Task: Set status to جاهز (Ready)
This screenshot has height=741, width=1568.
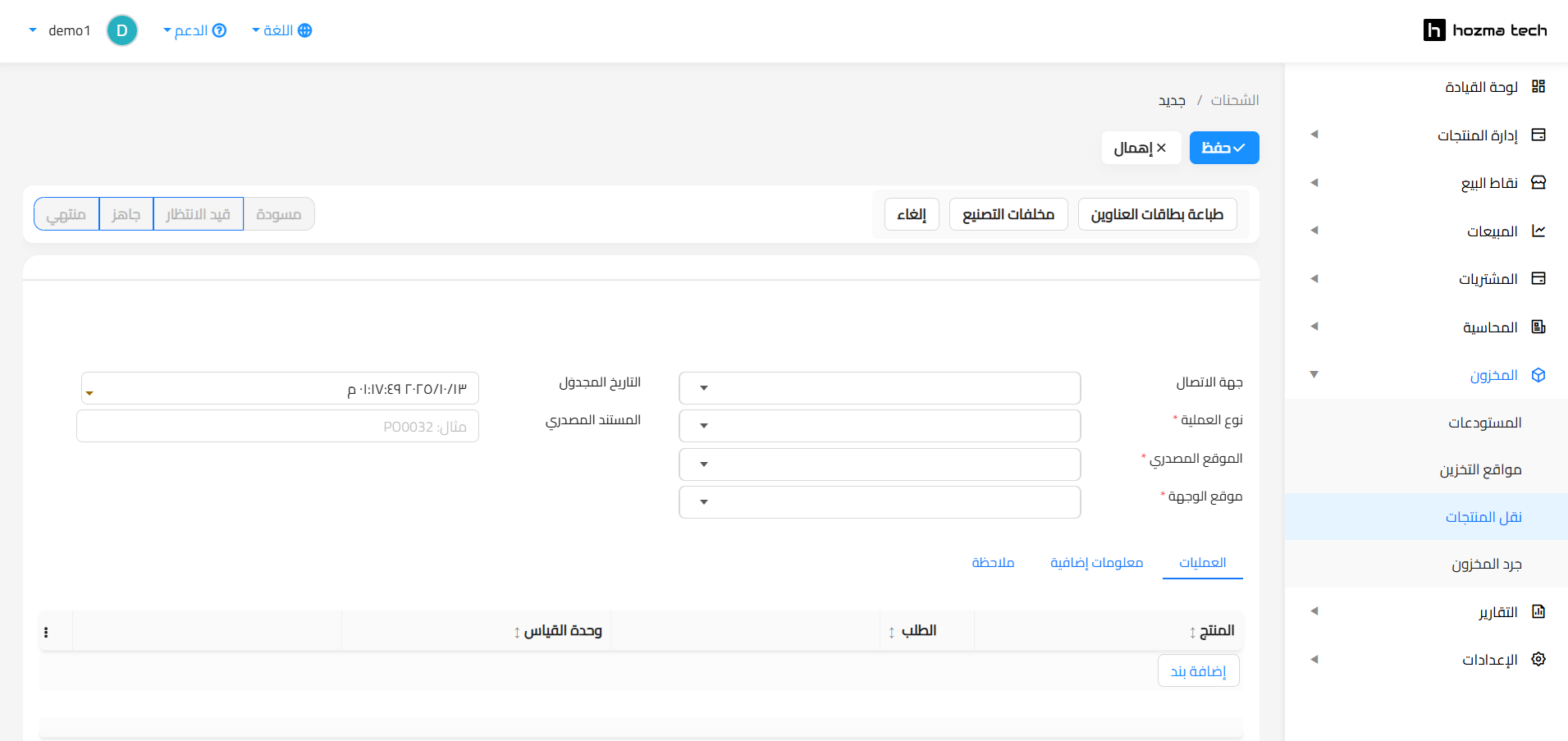Action: (126, 214)
